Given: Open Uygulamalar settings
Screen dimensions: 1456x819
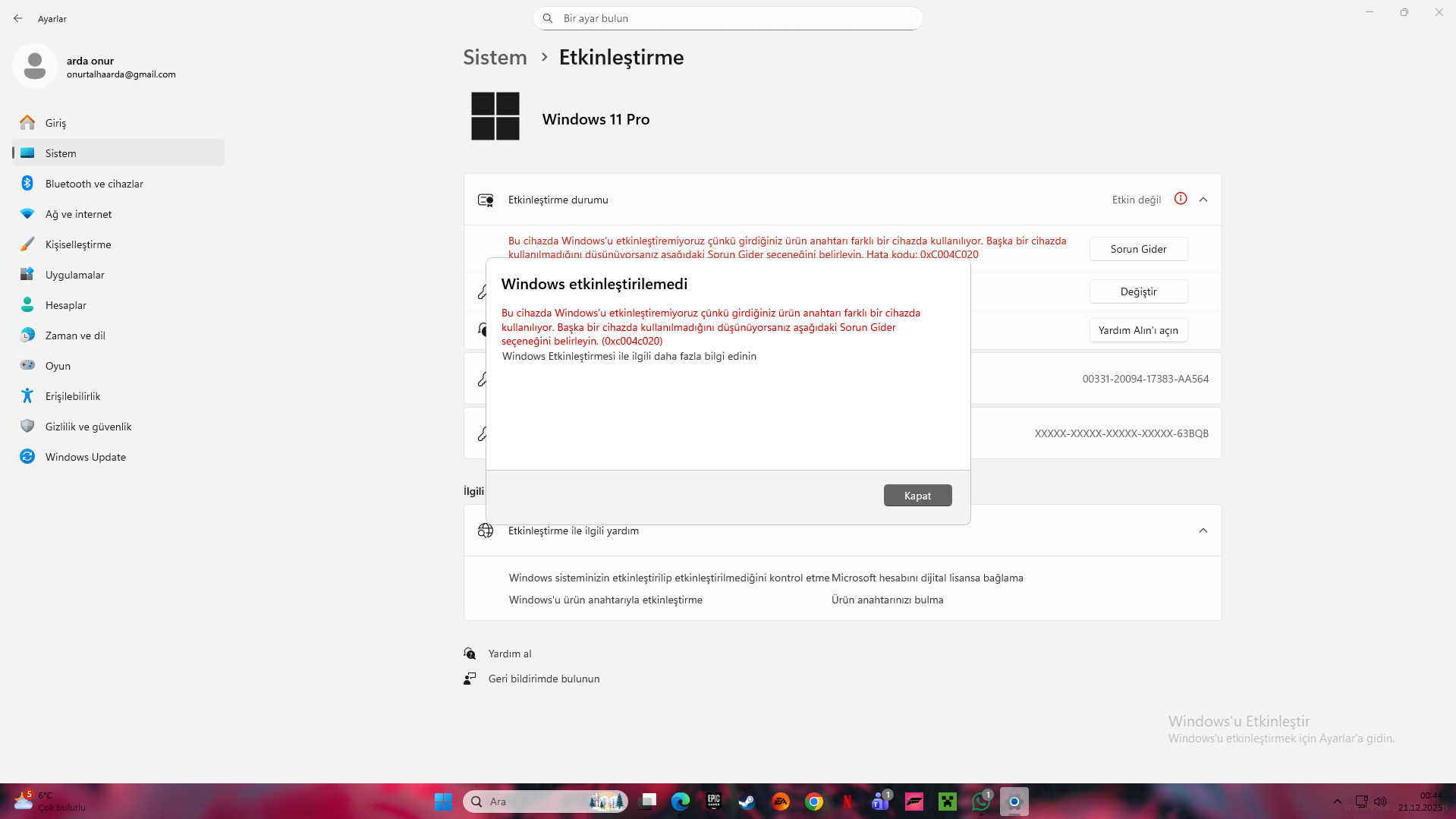Looking at the screenshot, I should (x=118, y=274).
